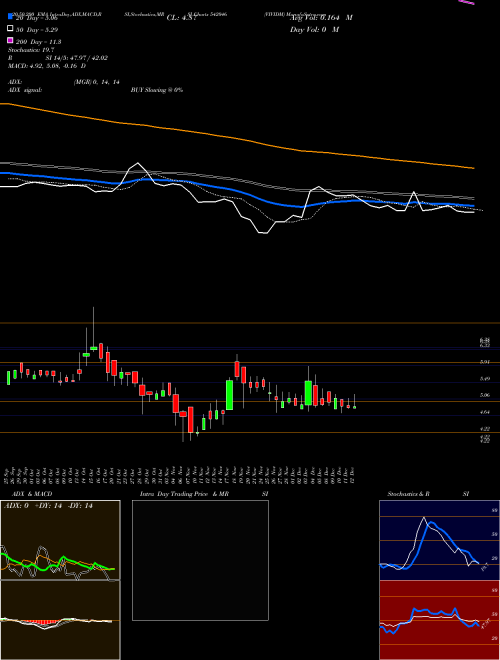Click the 'ADX signal:' label
The image size is (500, 660).
[25, 90]
